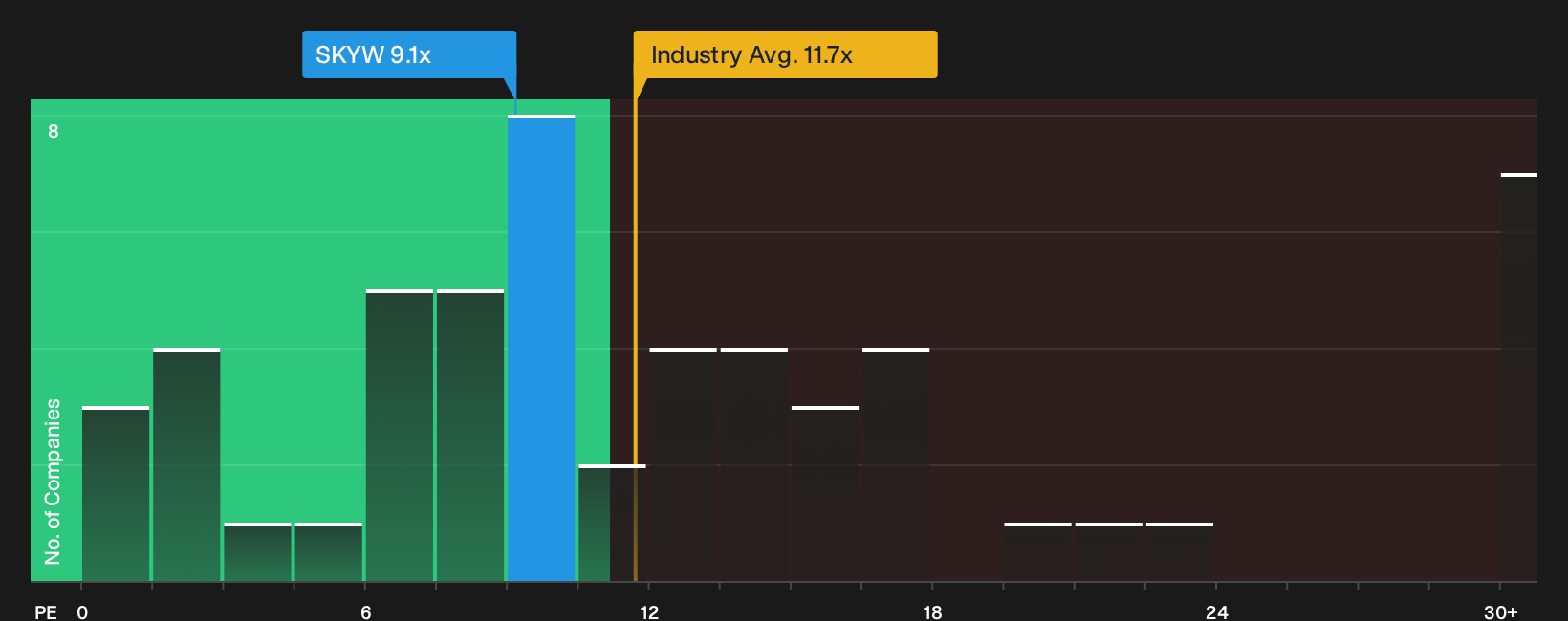Image resolution: width=1568 pixels, height=621 pixels.
Task: Click the short bar between PE 21 and 22.5
Action: click(x=1109, y=552)
